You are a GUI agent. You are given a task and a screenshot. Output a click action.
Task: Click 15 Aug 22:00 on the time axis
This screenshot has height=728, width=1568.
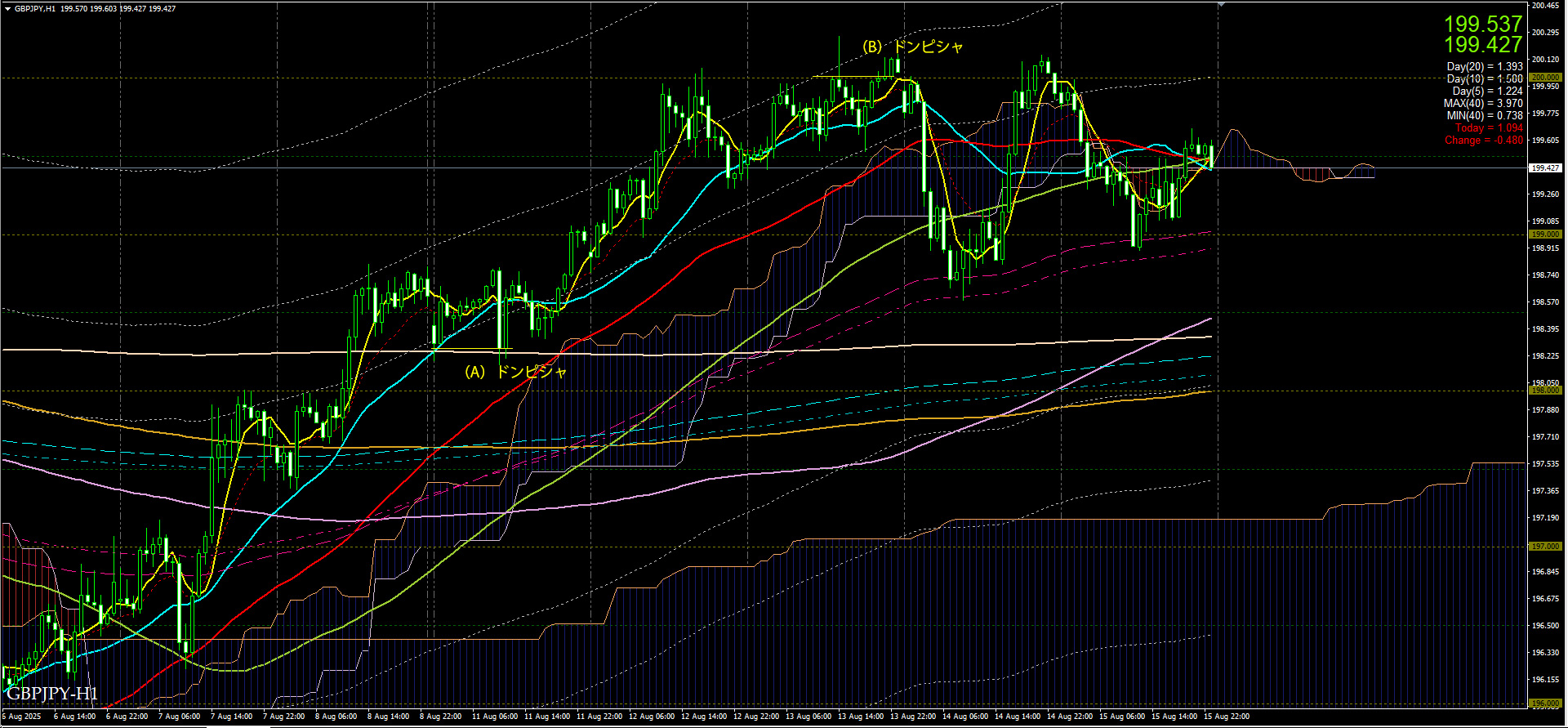1227,717
